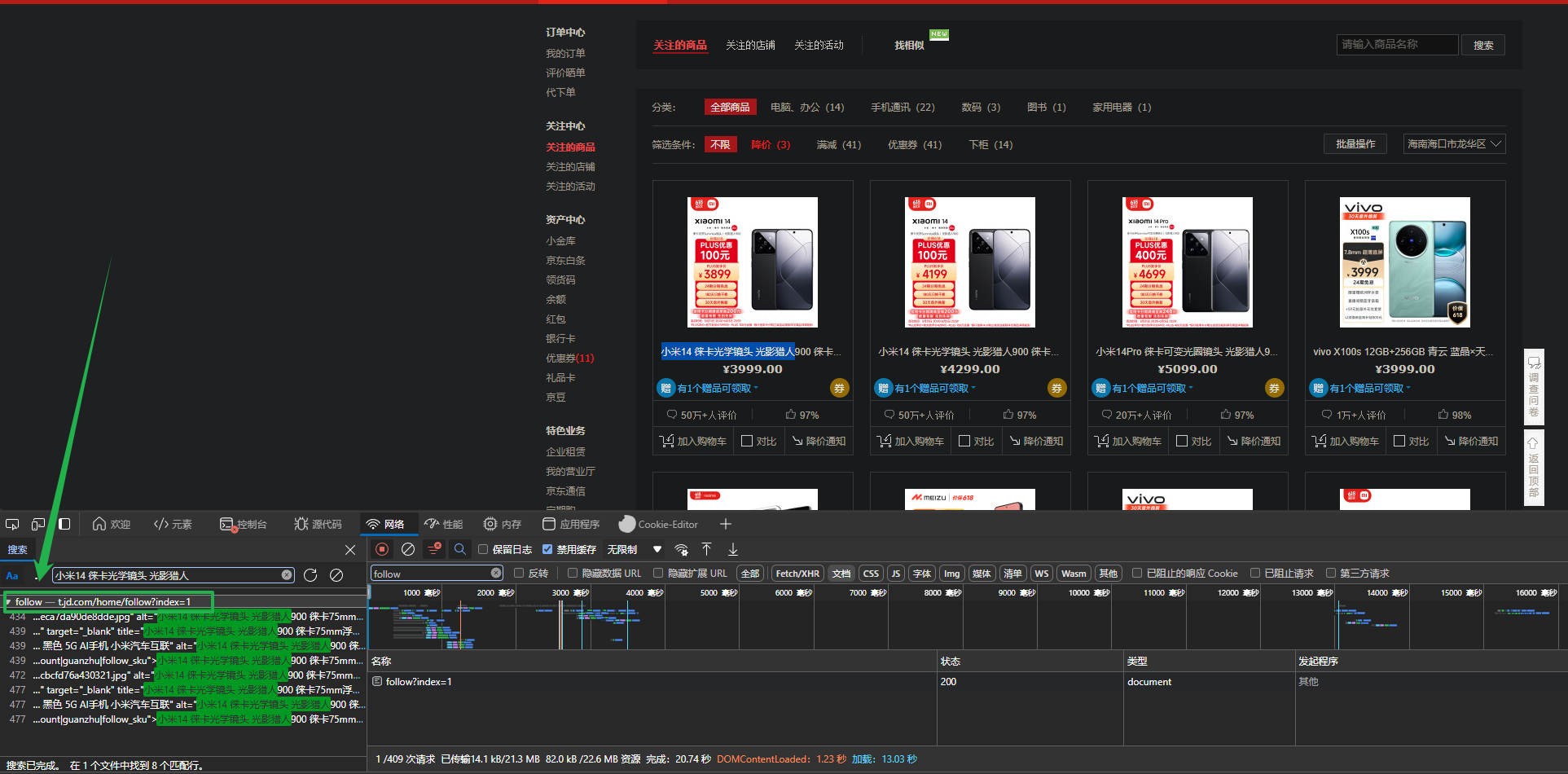Click the coupon badge on ¥4299.00 item
Image resolution: width=1568 pixels, height=774 pixels.
[1056, 388]
